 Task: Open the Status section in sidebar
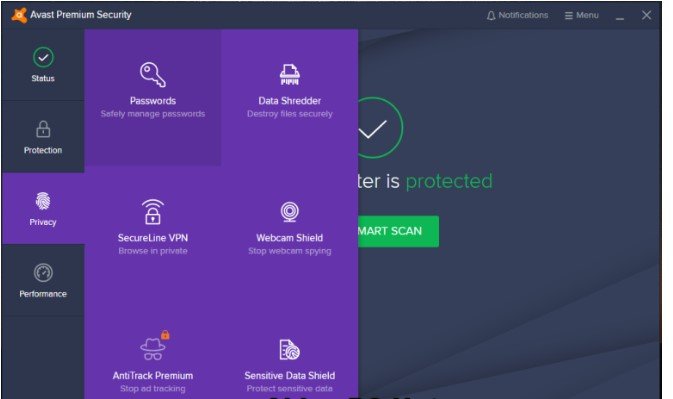tap(43, 65)
